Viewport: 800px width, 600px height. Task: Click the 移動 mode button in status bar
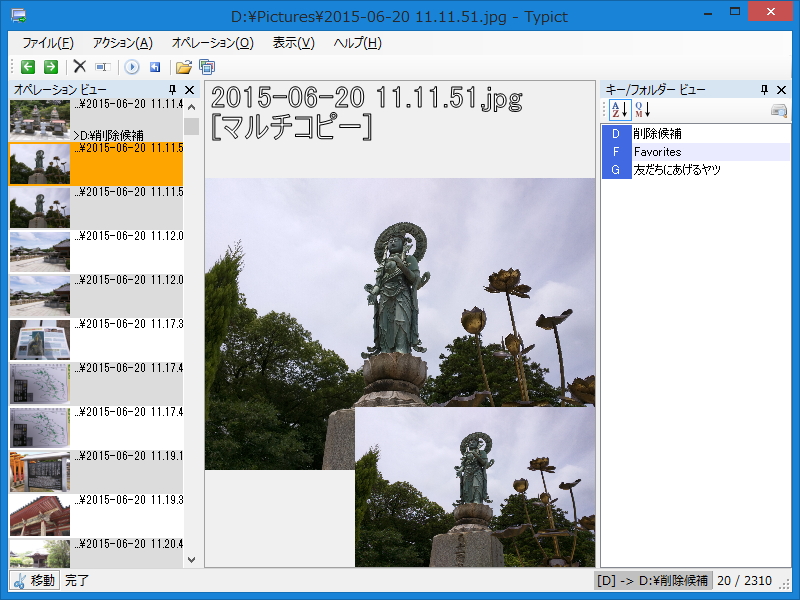click(x=35, y=581)
